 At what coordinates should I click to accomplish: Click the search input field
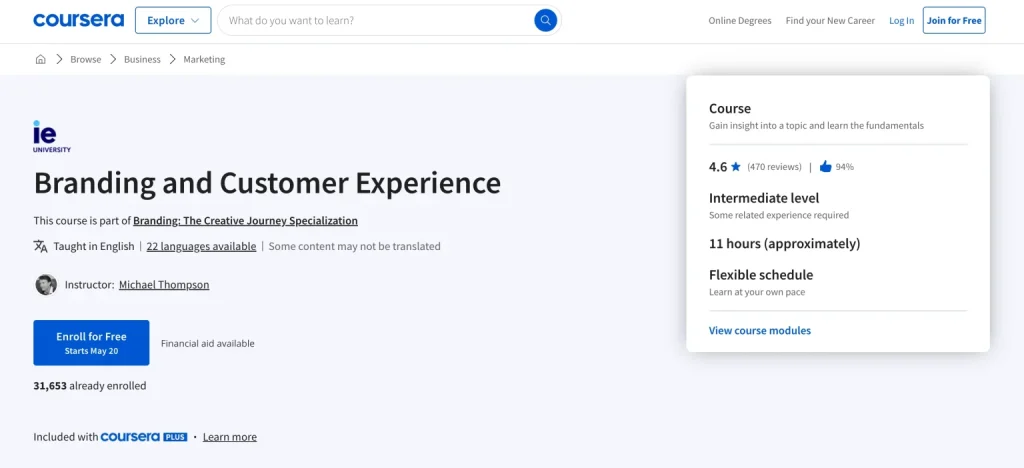(x=375, y=20)
